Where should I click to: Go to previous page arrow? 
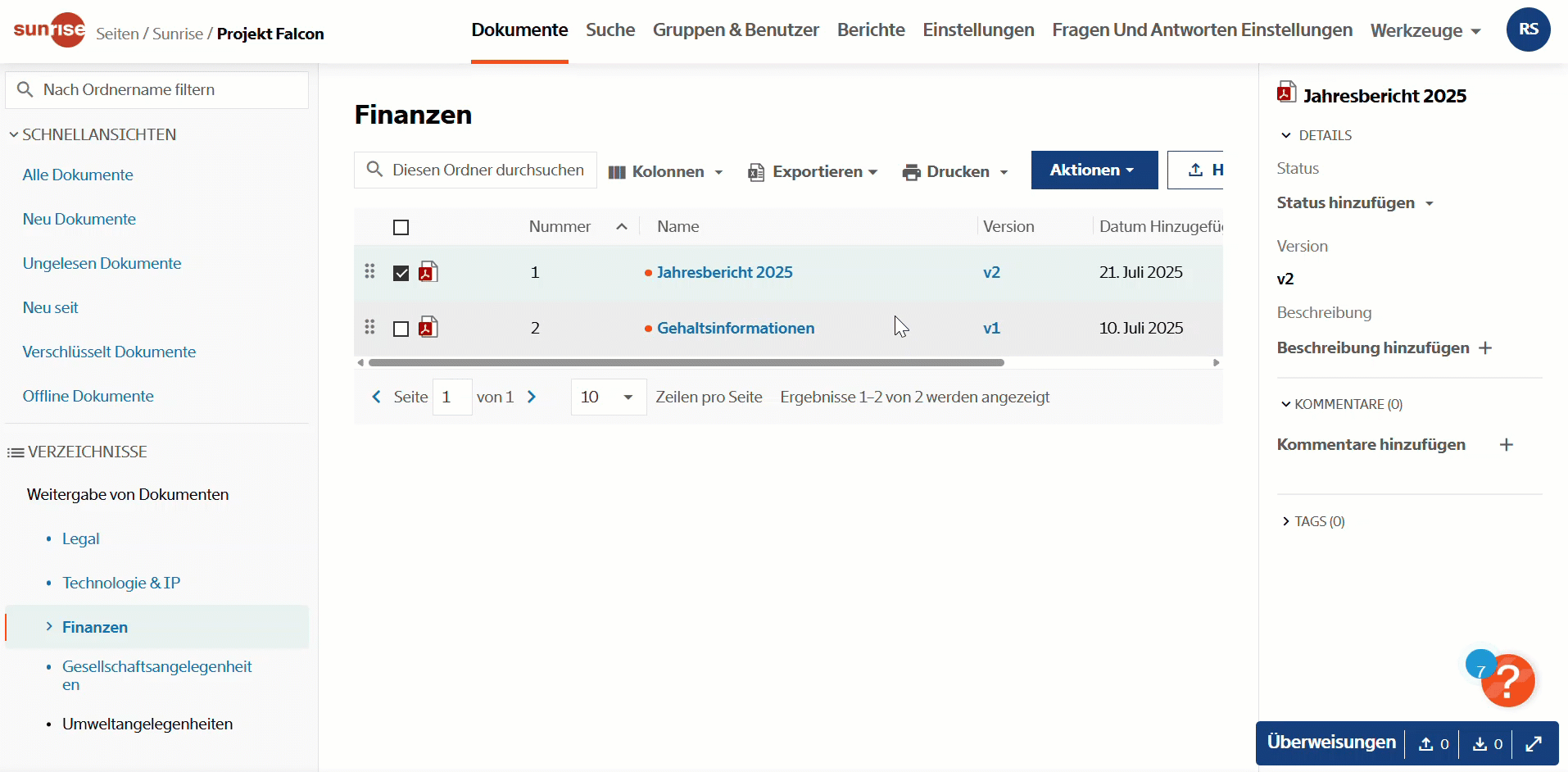click(376, 397)
